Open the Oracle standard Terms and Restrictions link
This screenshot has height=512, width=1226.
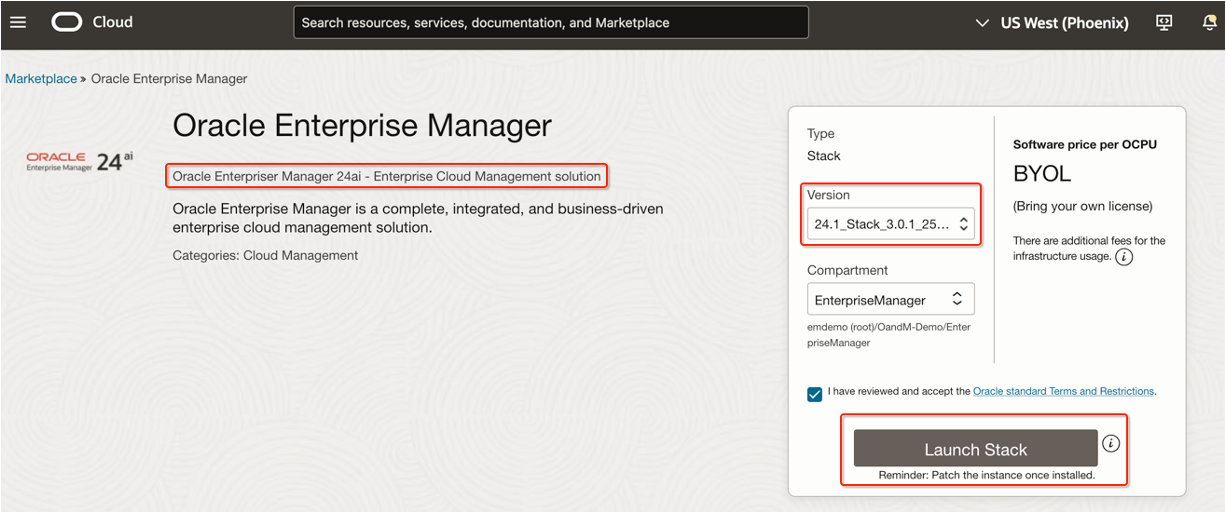tap(1063, 391)
